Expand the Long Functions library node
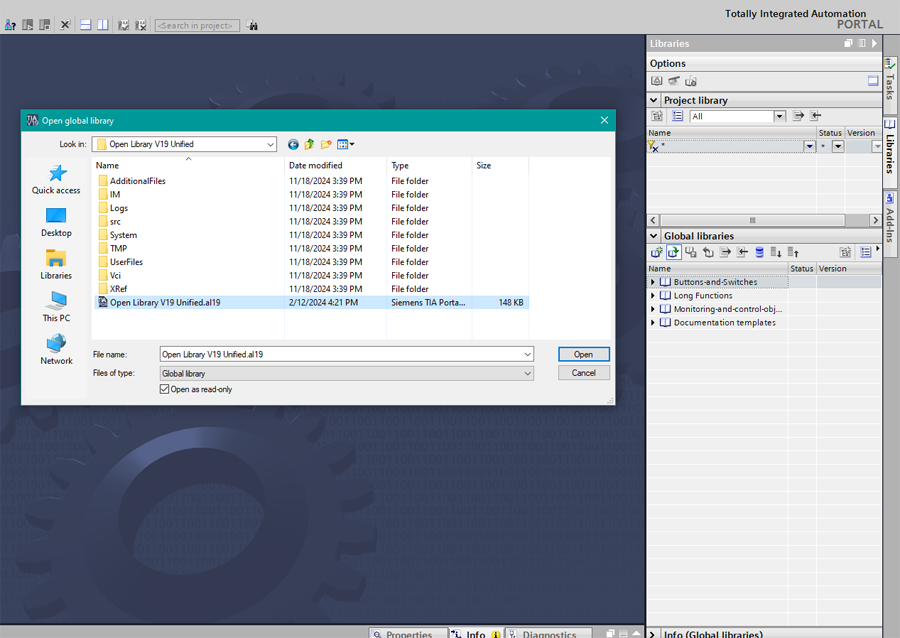 coord(653,296)
